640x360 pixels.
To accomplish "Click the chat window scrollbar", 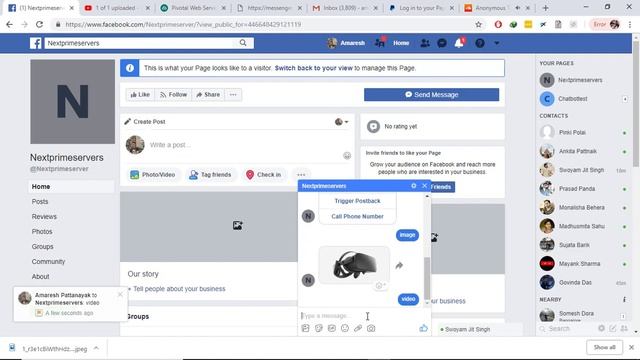I will pos(427,279).
